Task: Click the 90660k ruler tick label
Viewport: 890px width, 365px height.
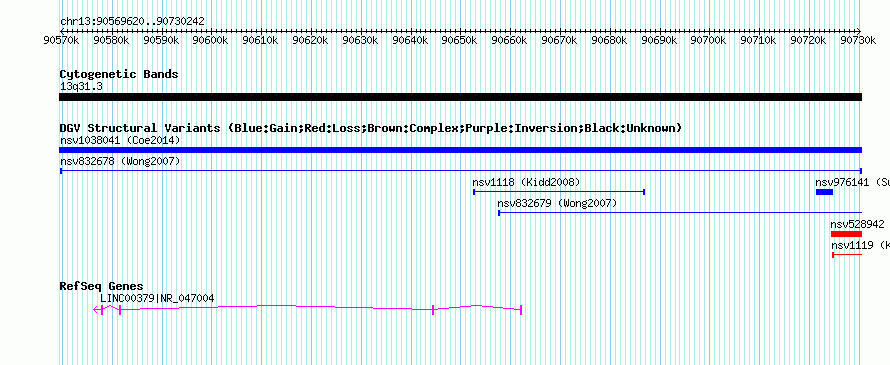Action: click(510, 40)
